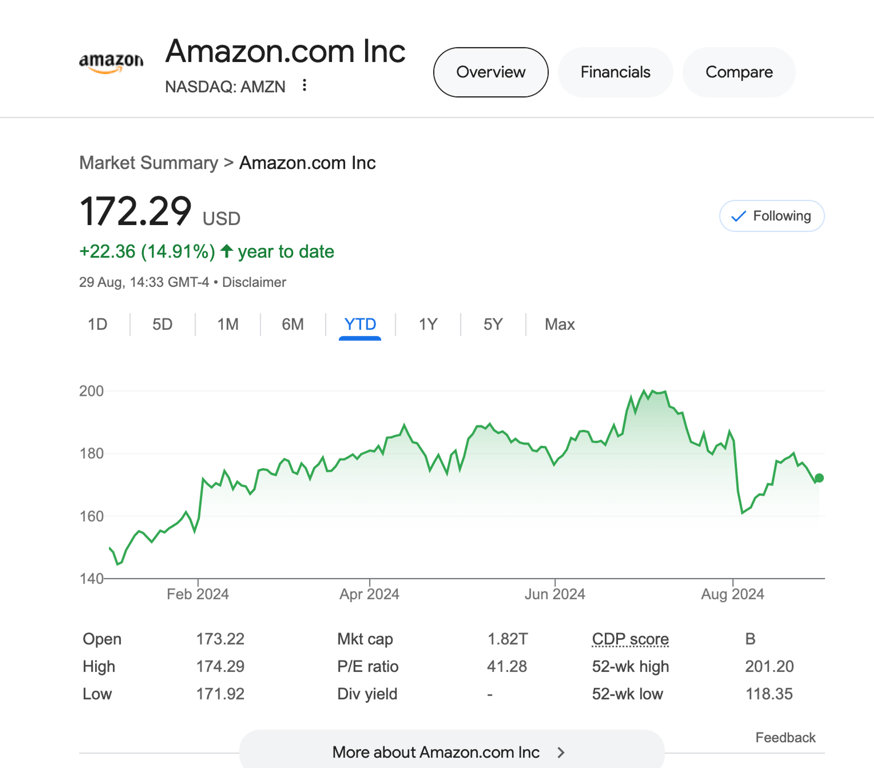The height and width of the screenshot is (768, 874).
Task: Open the Financials tab
Action: pyautogui.click(x=615, y=72)
